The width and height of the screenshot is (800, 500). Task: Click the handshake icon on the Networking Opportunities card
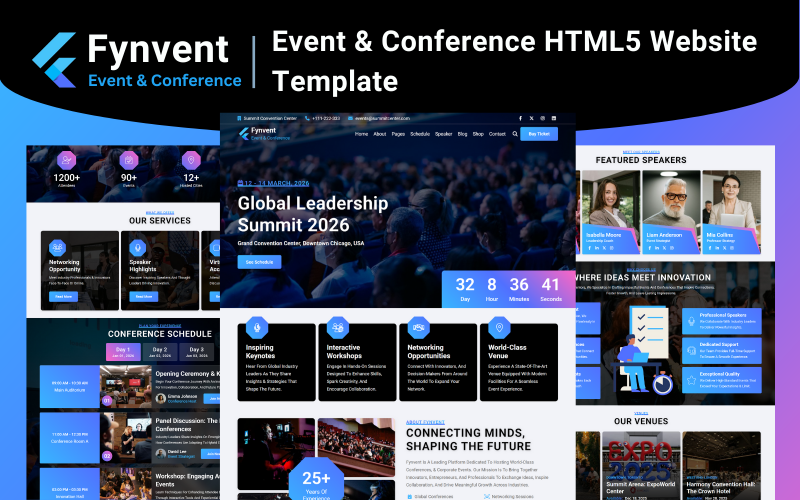click(418, 327)
